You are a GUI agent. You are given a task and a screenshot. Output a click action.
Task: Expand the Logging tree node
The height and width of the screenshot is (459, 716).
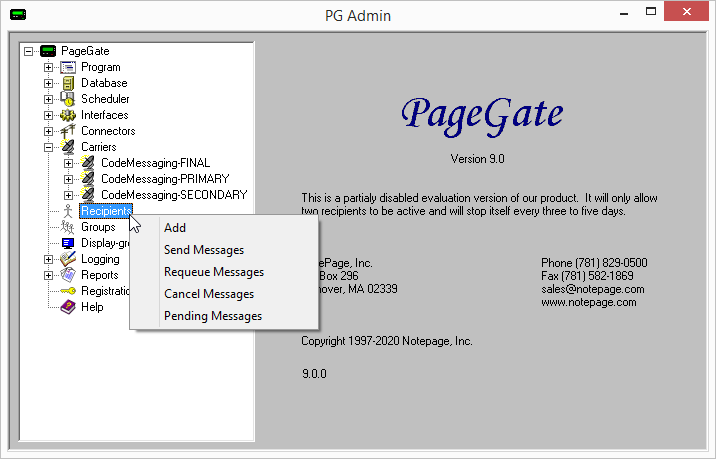(48, 259)
